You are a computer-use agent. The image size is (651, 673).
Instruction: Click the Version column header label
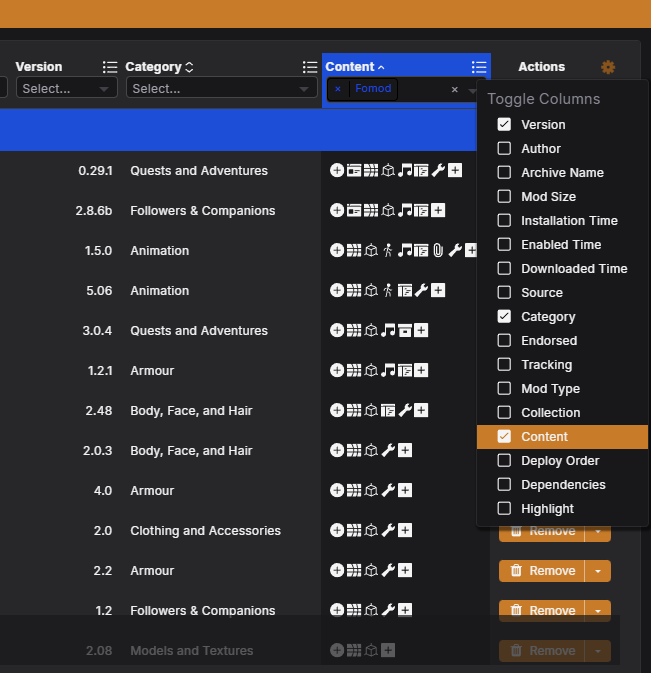click(39, 67)
